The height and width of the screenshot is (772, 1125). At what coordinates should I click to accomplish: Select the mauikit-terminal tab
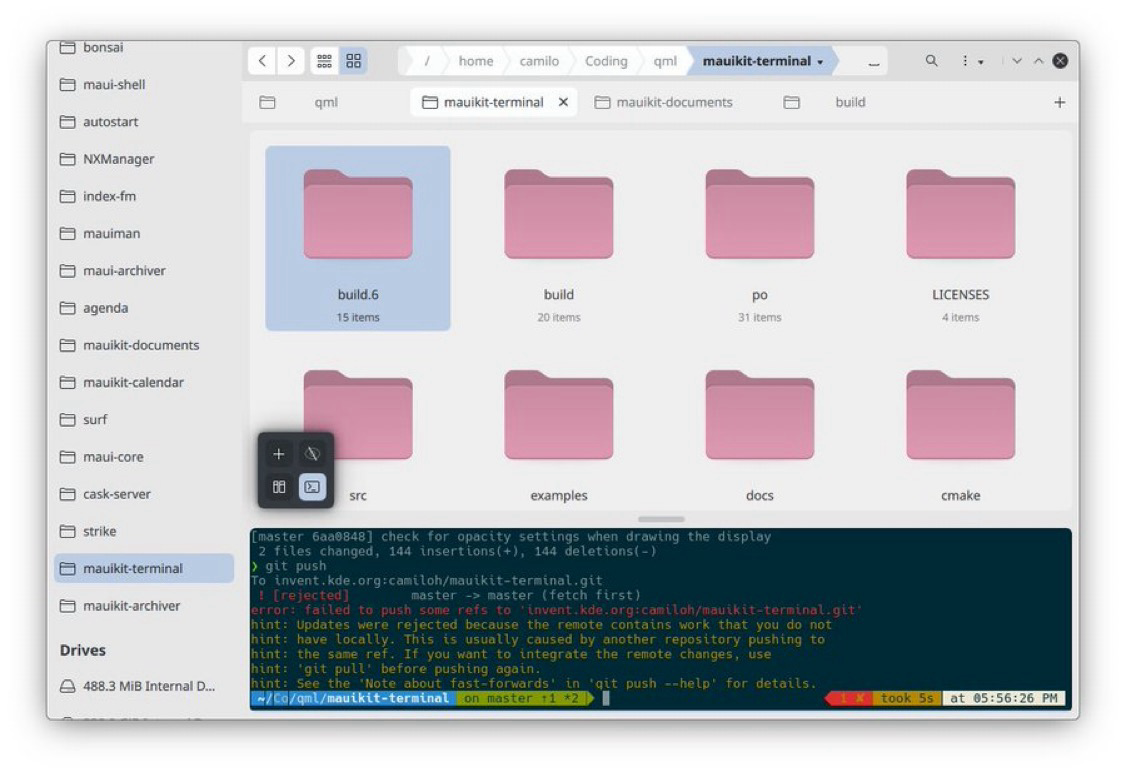click(x=493, y=102)
